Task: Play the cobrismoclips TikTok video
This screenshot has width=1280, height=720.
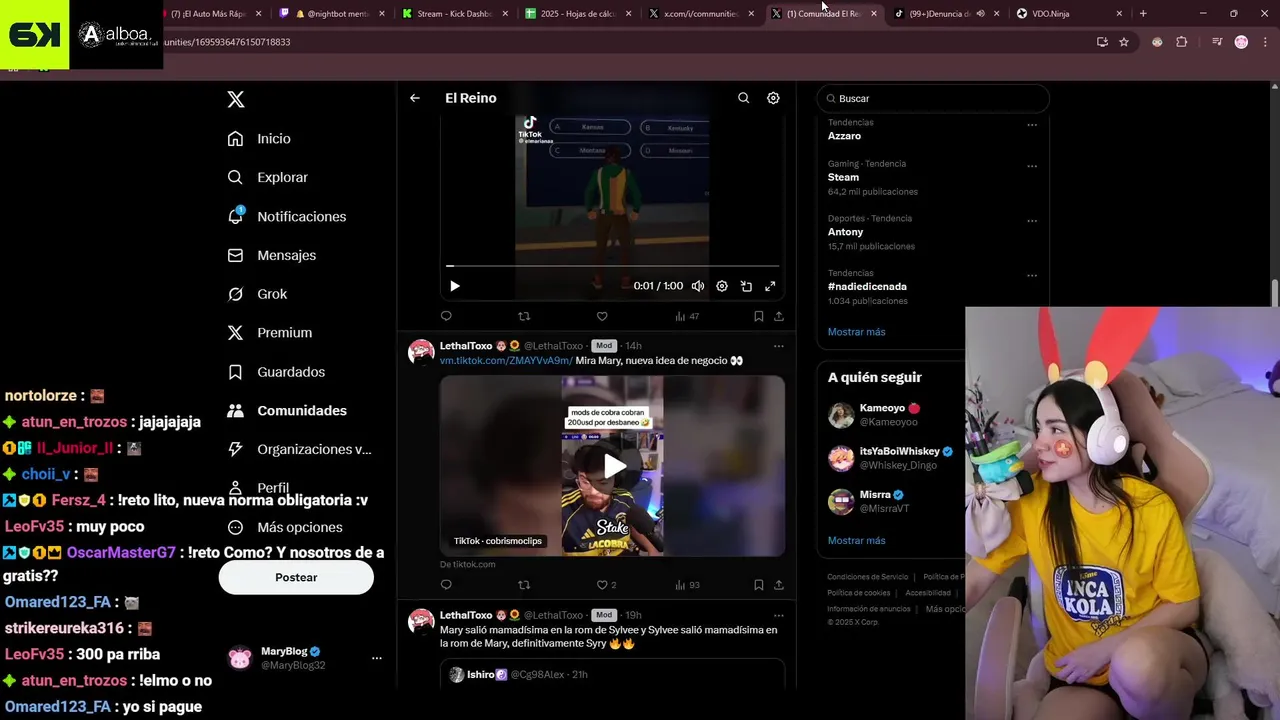Action: click(613, 466)
